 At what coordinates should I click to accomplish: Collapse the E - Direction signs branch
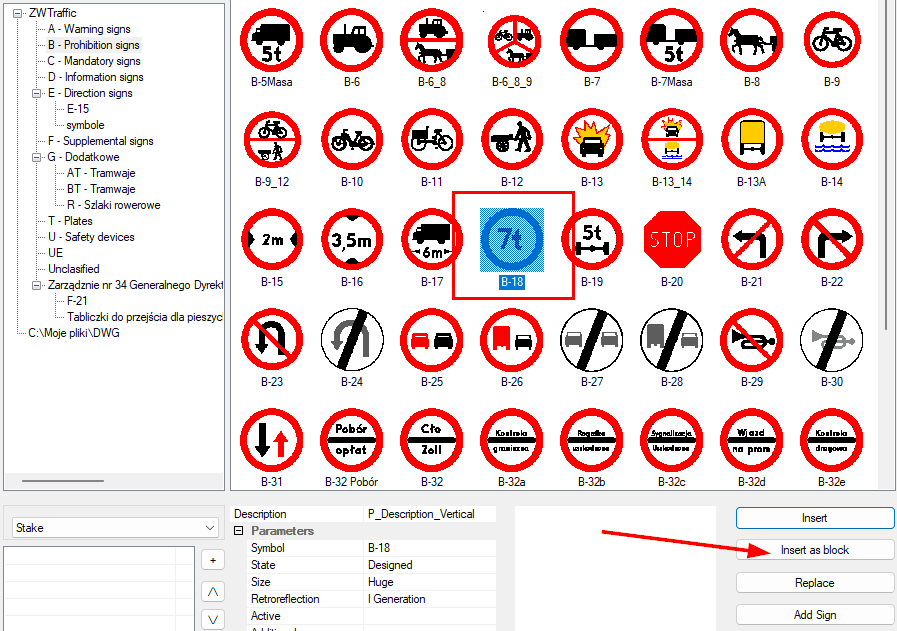pos(37,93)
